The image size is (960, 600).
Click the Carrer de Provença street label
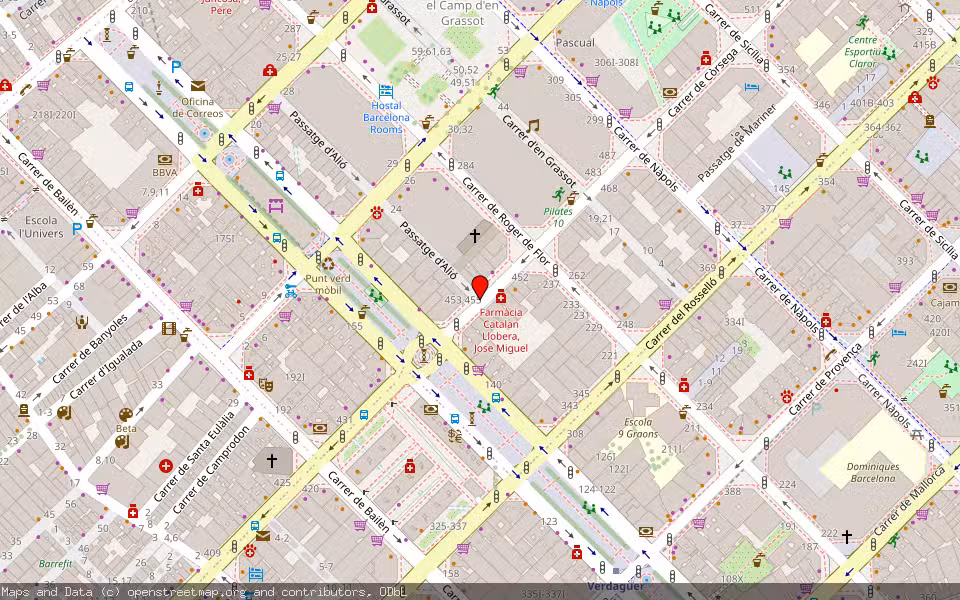coord(826,378)
